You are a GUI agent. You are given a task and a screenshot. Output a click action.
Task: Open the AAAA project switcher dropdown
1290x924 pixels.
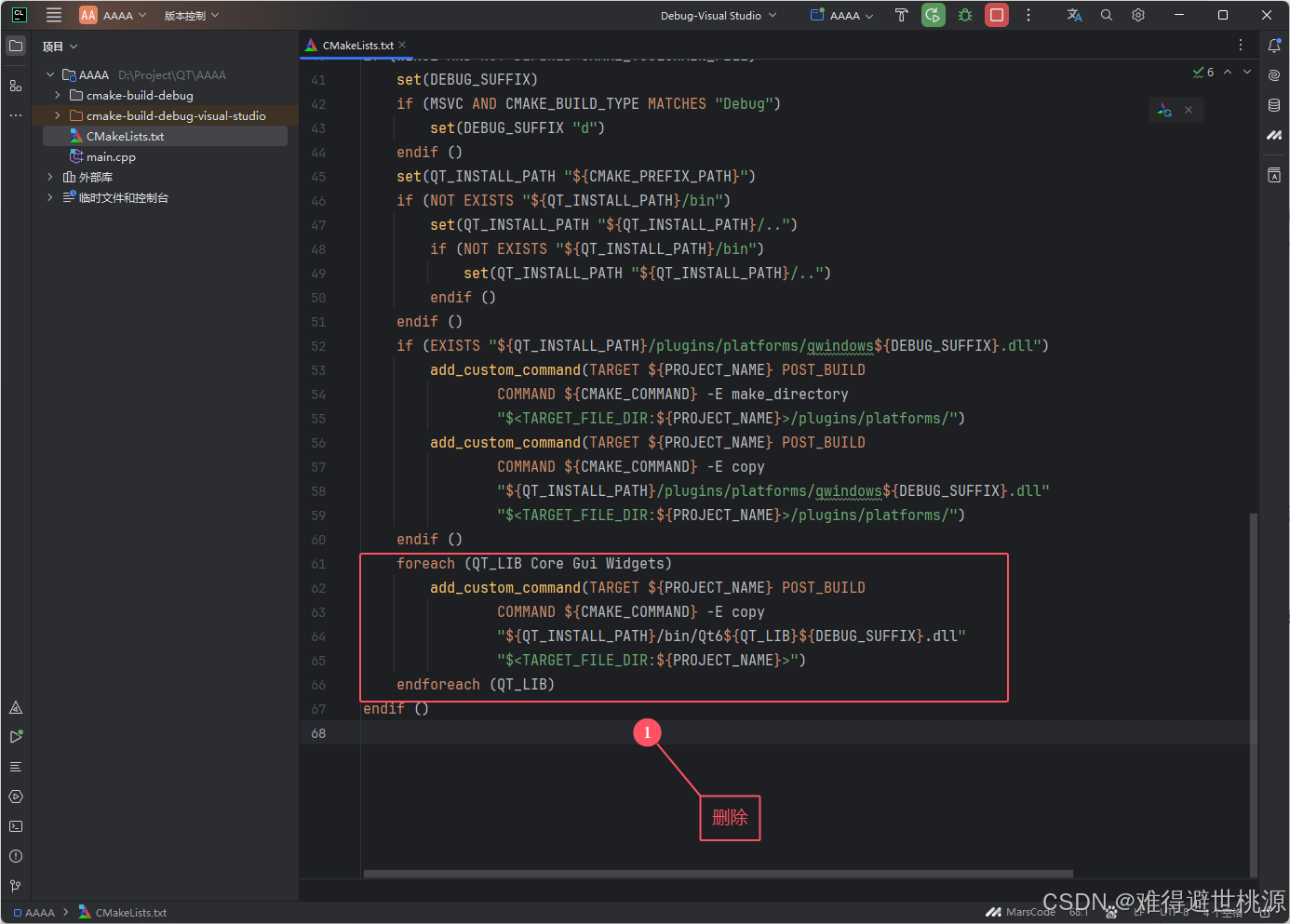pos(113,15)
